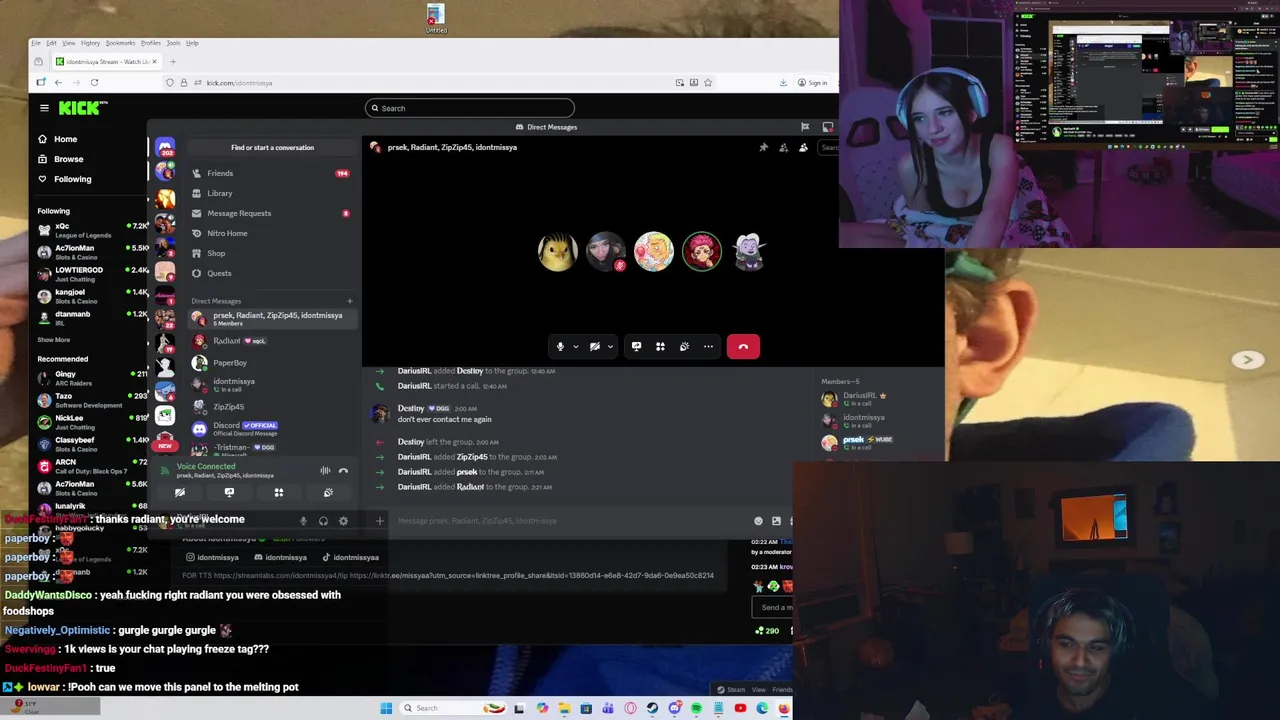Click the Kick search bar
Viewport: 1280px width, 720px height.
click(470, 108)
